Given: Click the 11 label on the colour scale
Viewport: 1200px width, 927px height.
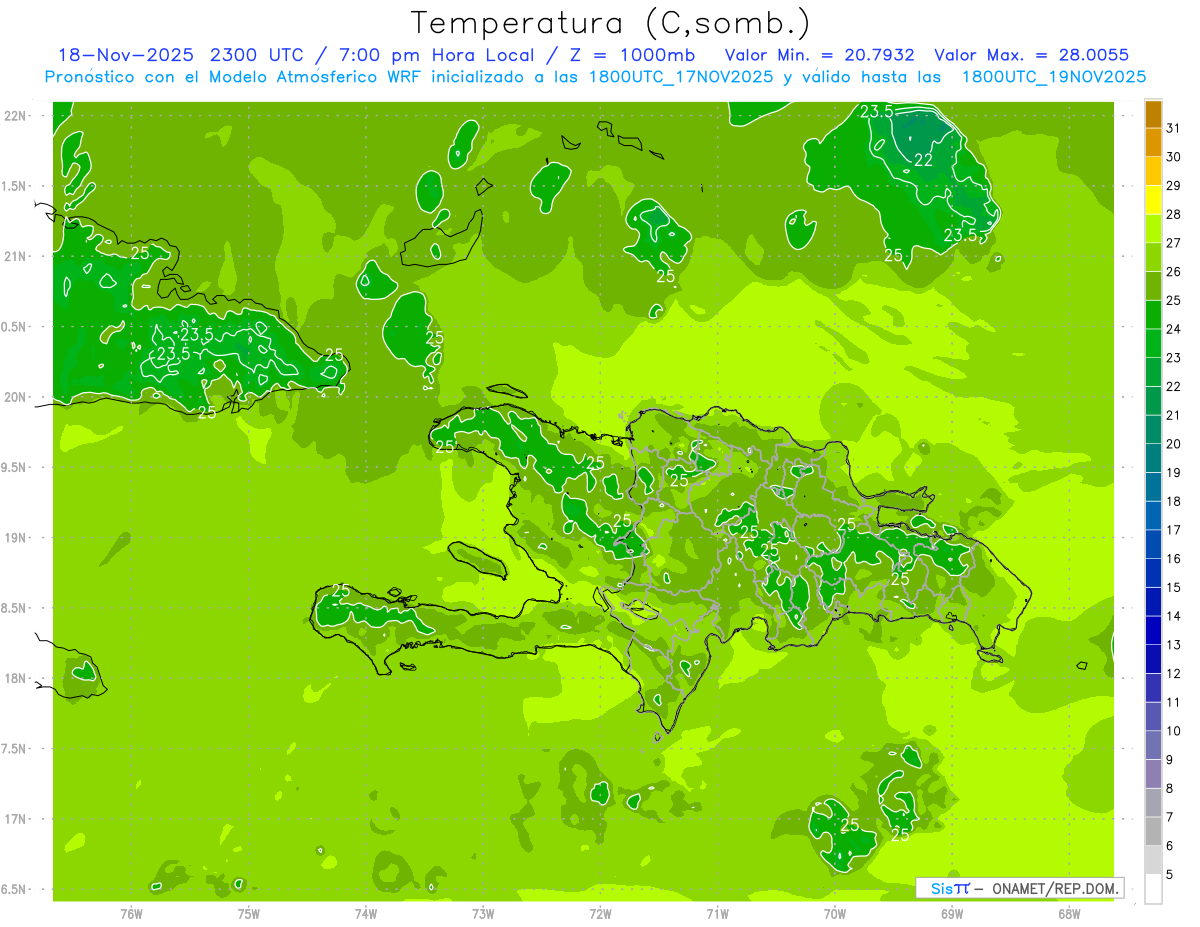Looking at the screenshot, I should [1174, 702].
